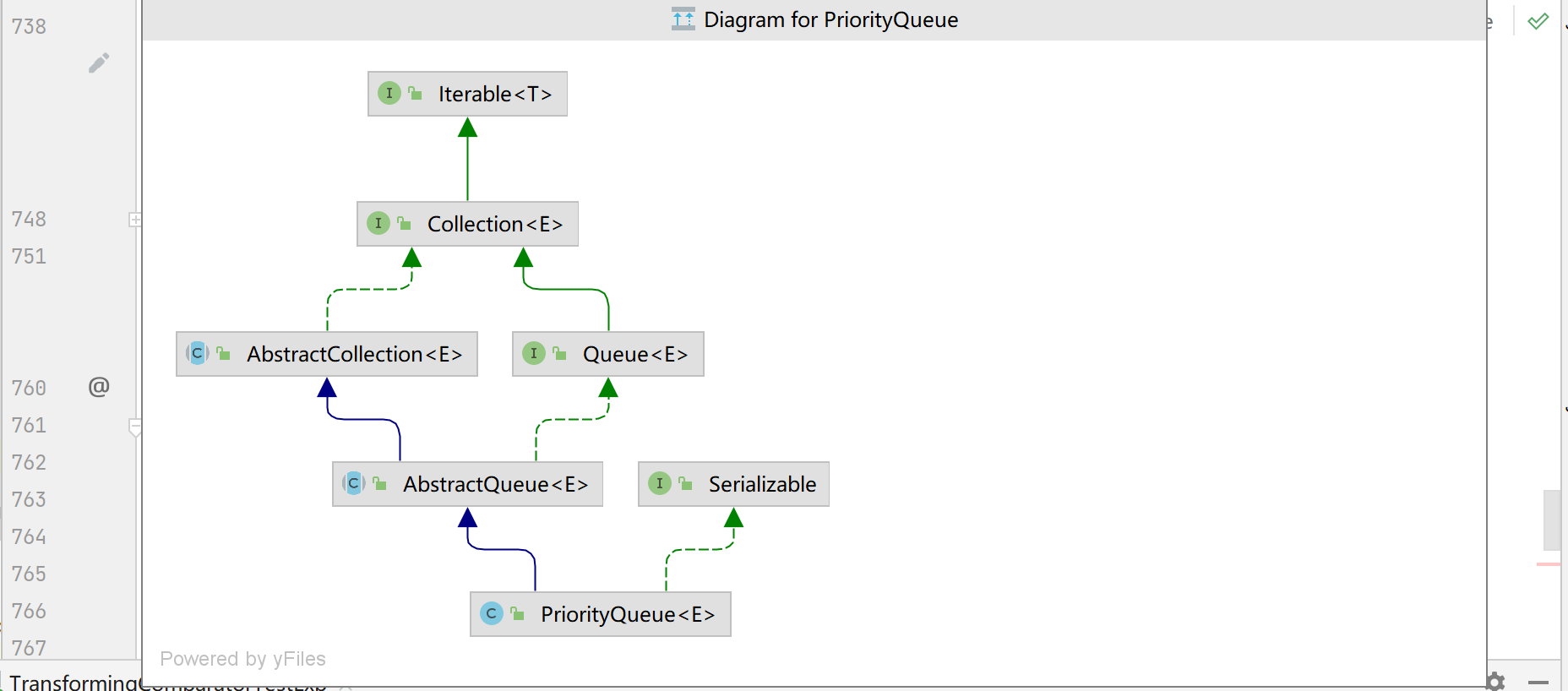Click the pencil edit icon in the gutter
This screenshot has height=691, width=1568.
point(99,63)
